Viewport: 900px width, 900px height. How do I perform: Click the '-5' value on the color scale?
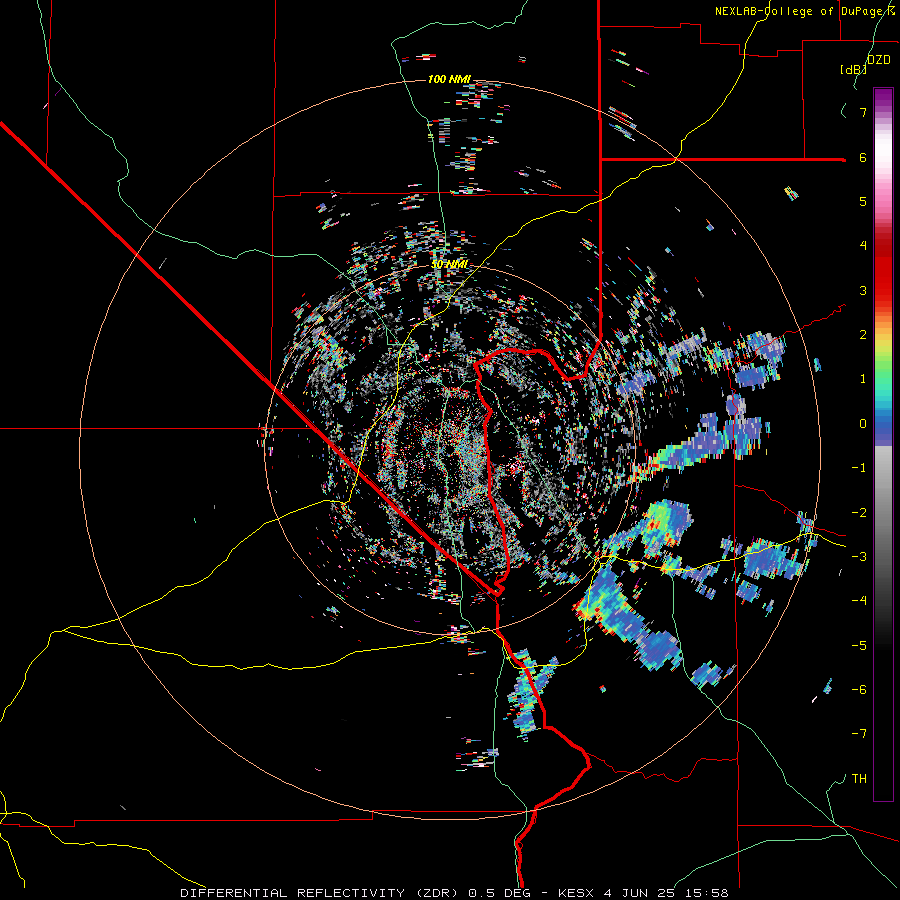tap(859, 646)
